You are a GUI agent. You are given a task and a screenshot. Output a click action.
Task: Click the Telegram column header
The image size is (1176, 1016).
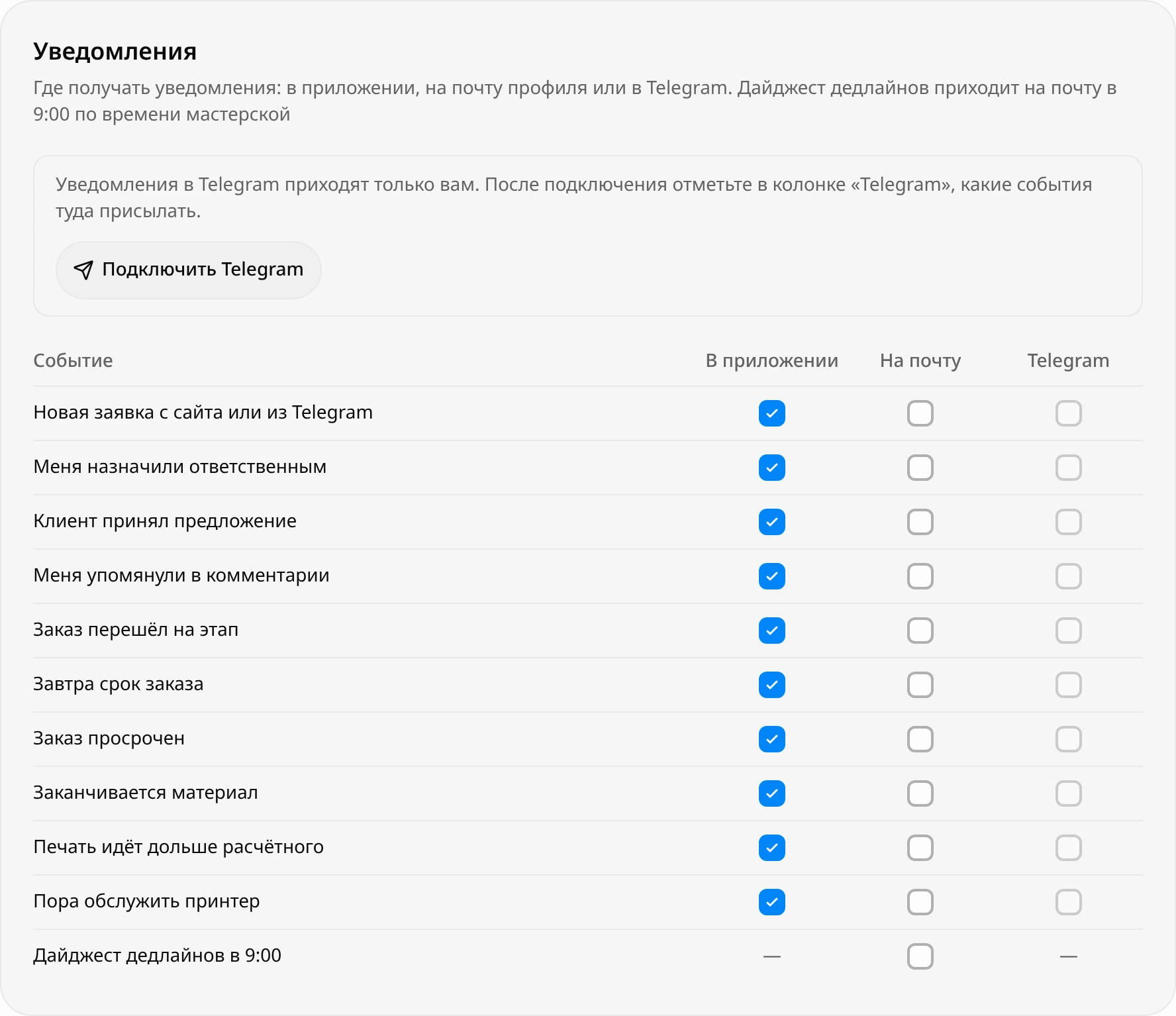click(1068, 360)
